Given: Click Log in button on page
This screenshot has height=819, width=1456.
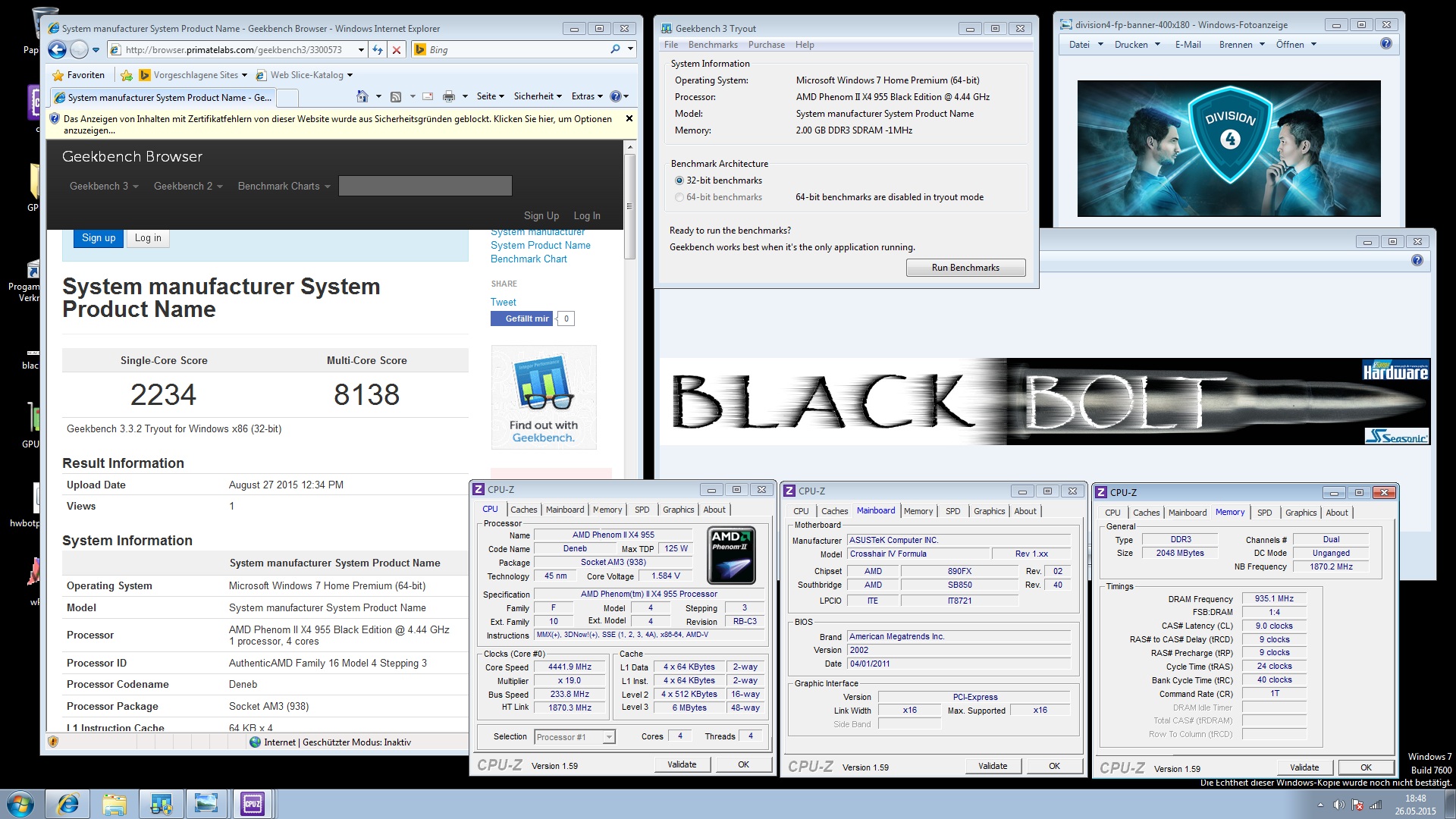Looking at the screenshot, I should tap(148, 238).
